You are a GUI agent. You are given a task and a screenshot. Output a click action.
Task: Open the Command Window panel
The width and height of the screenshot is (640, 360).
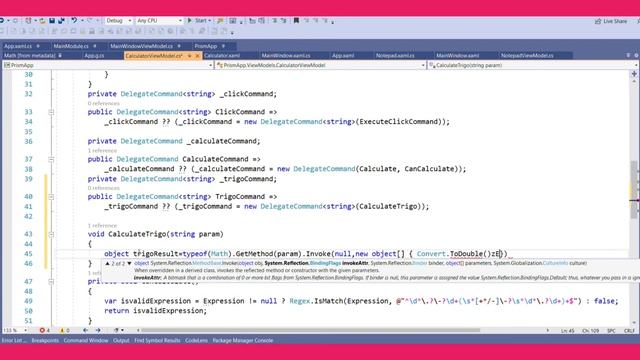click(86, 340)
